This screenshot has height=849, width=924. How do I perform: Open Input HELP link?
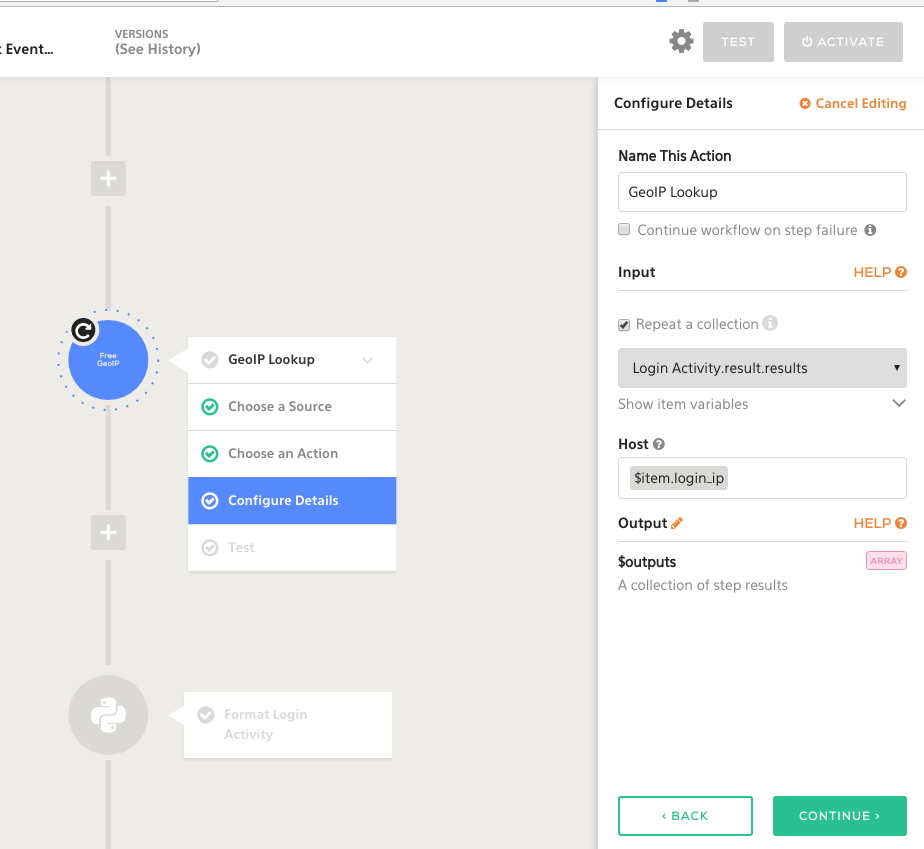click(879, 272)
